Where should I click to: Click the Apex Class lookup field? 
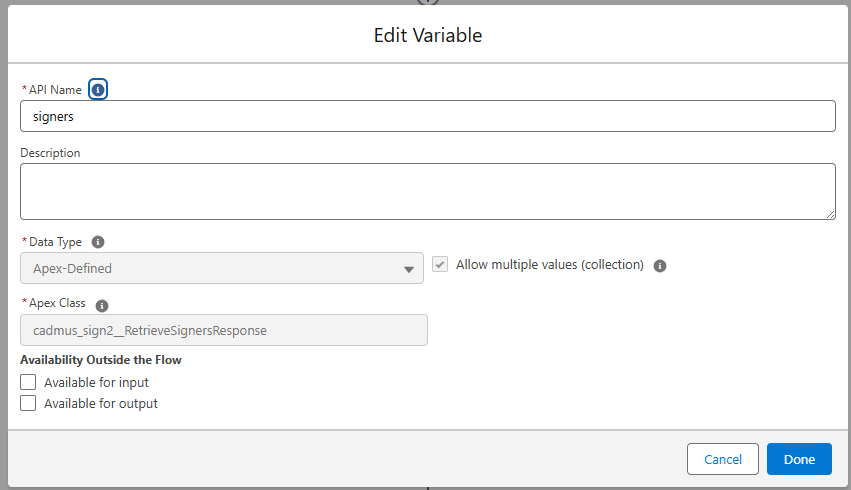coord(224,330)
